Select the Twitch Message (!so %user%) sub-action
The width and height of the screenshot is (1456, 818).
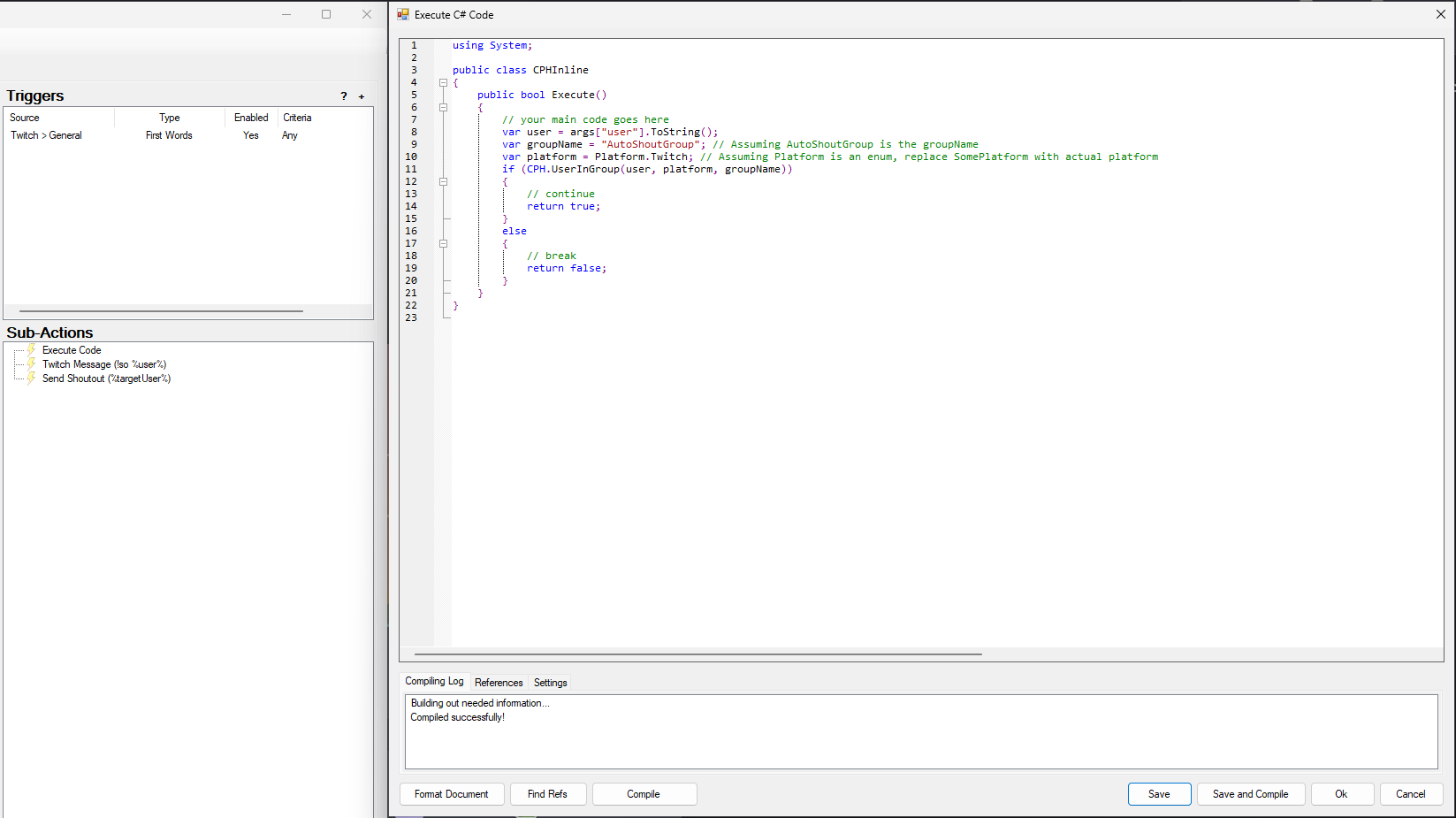tap(104, 364)
